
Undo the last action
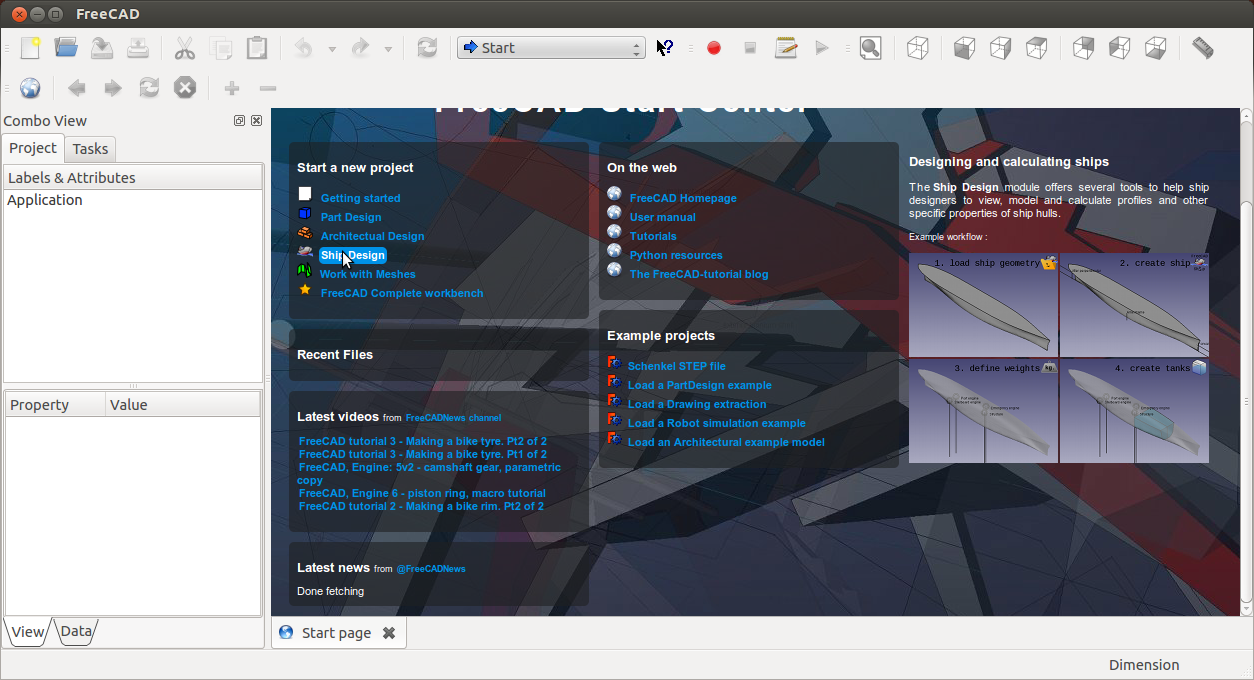tap(304, 48)
